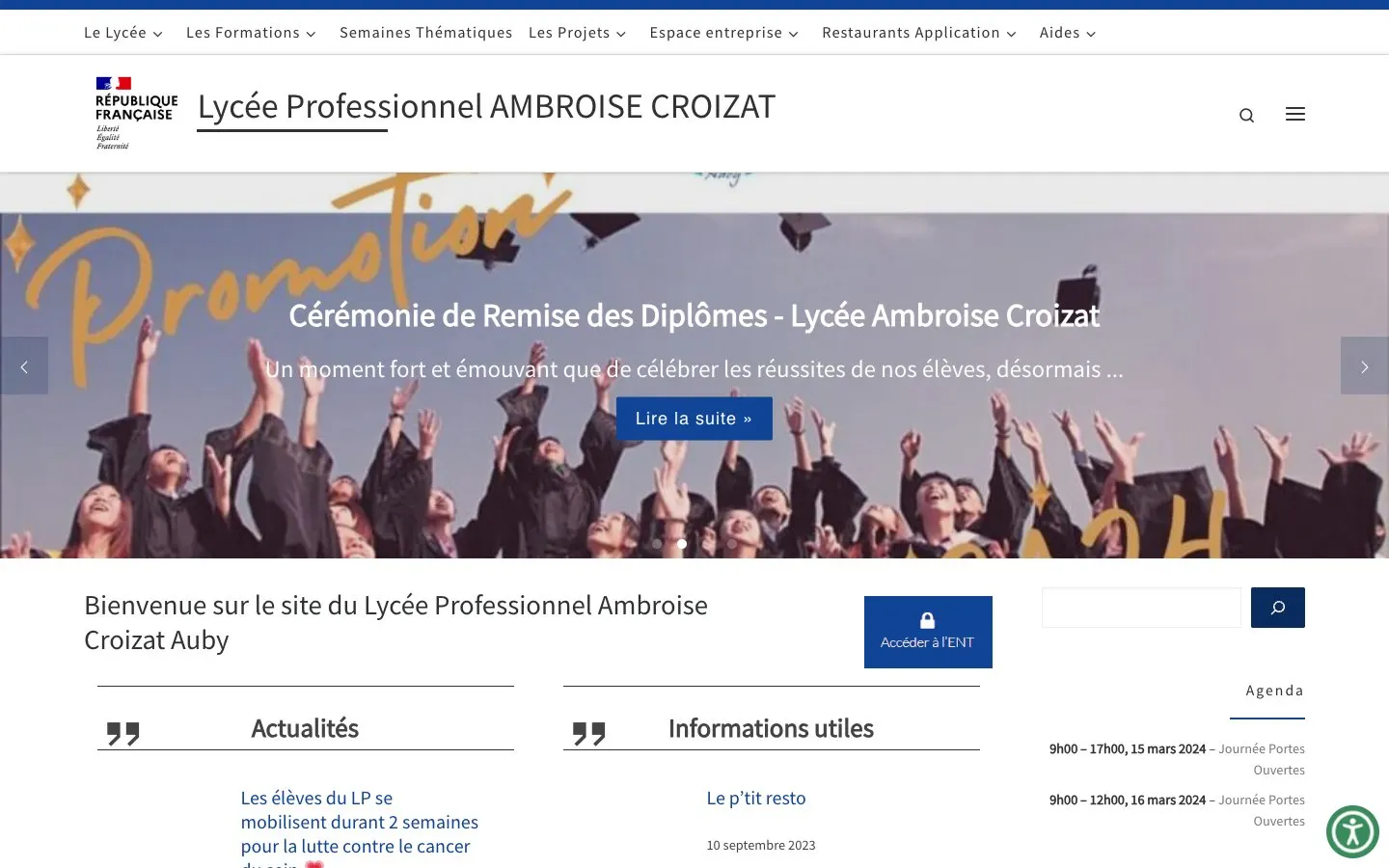1389x868 pixels.
Task: Click the blue search submit button in sidebar
Action: (1278, 608)
